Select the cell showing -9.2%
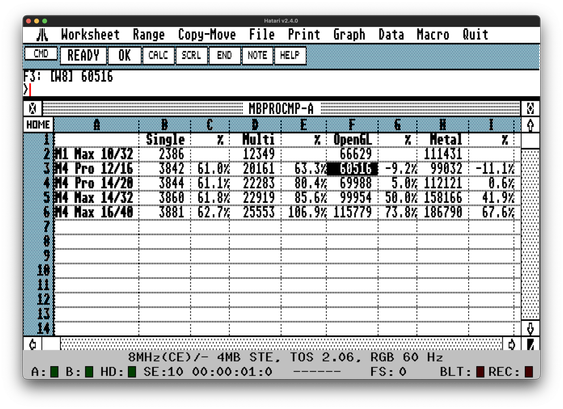 point(398,169)
